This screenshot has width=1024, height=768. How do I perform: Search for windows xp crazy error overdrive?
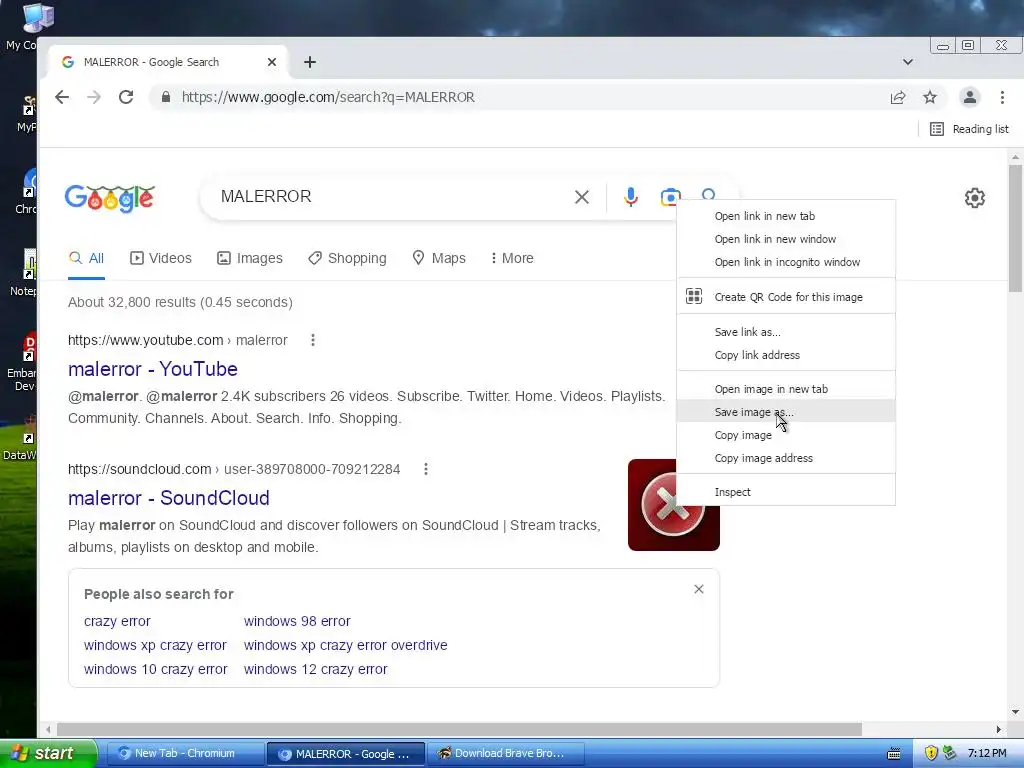(345, 645)
